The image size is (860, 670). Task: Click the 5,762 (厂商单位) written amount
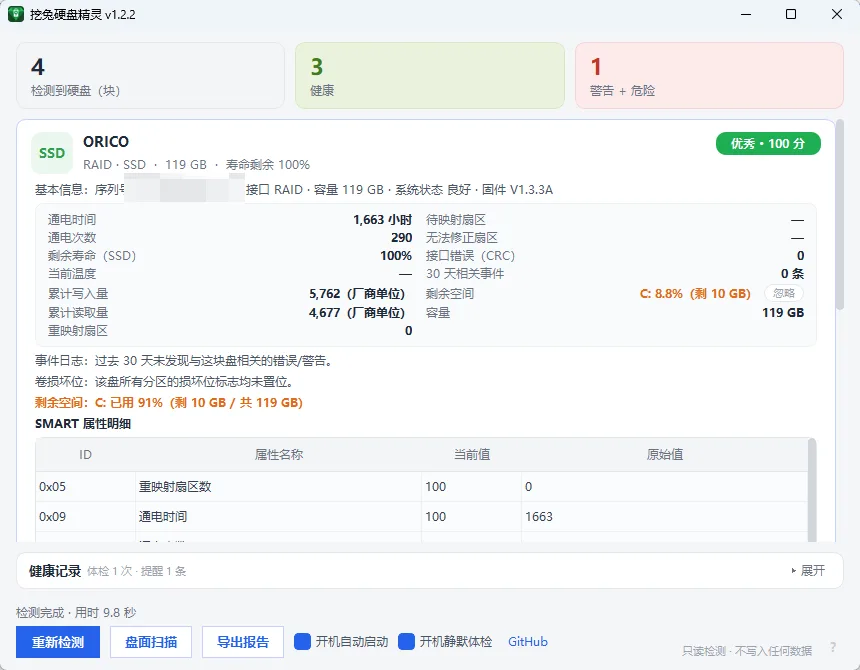click(357, 294)
